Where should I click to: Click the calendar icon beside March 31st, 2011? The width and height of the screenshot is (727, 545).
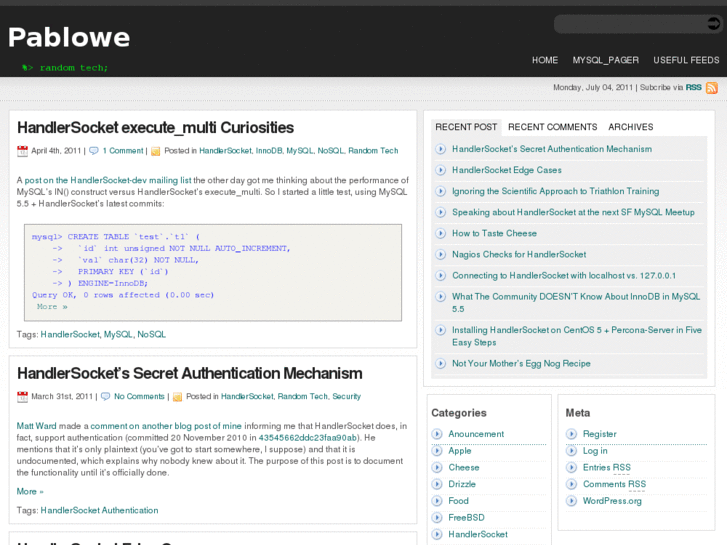22,397
